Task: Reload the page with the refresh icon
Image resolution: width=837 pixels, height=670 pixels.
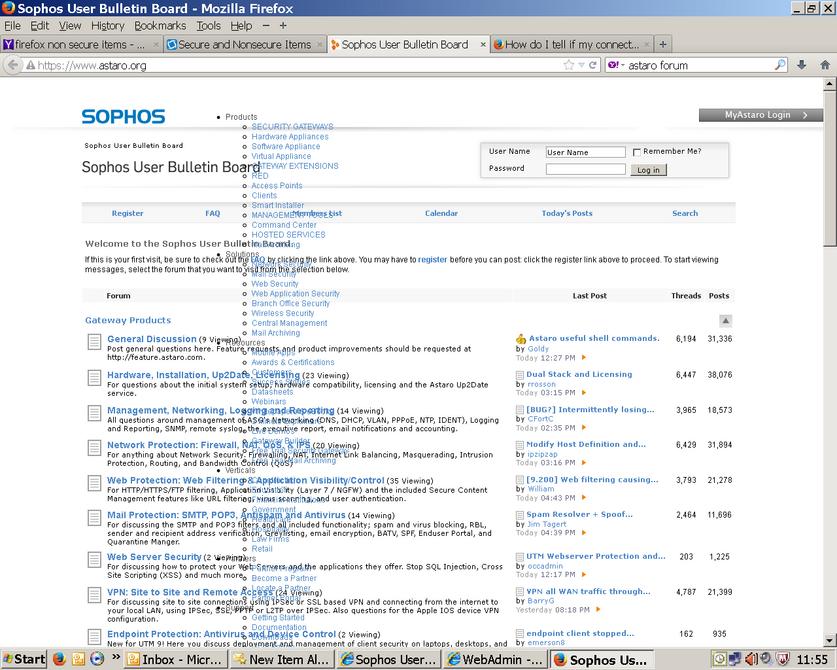Action: pos(593,65)
